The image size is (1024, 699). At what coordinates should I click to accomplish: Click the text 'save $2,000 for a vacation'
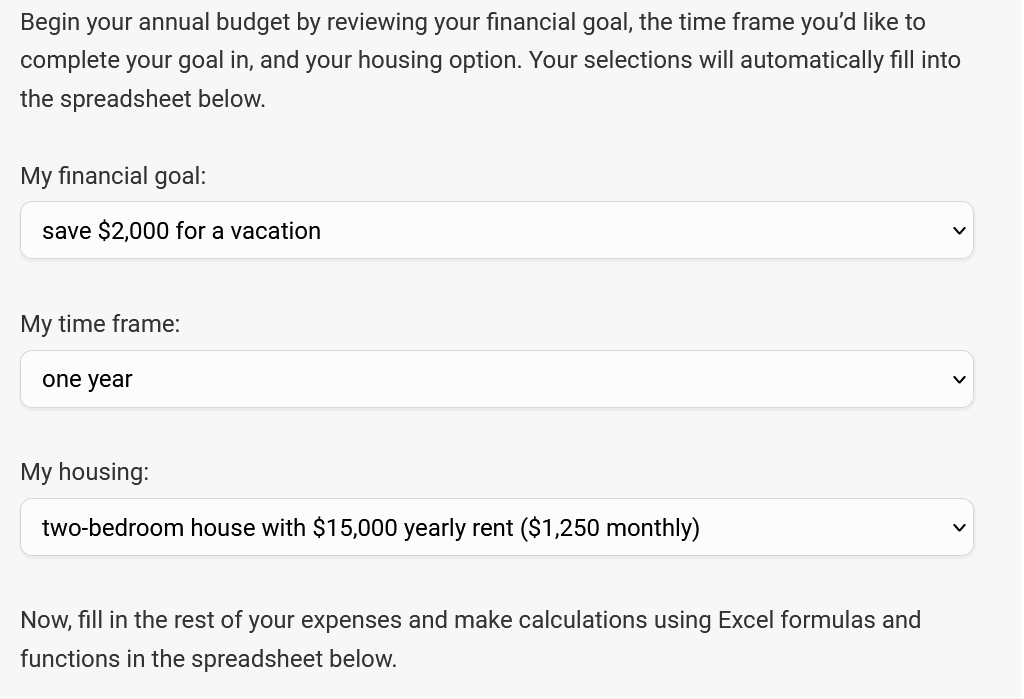coord(181,230)
